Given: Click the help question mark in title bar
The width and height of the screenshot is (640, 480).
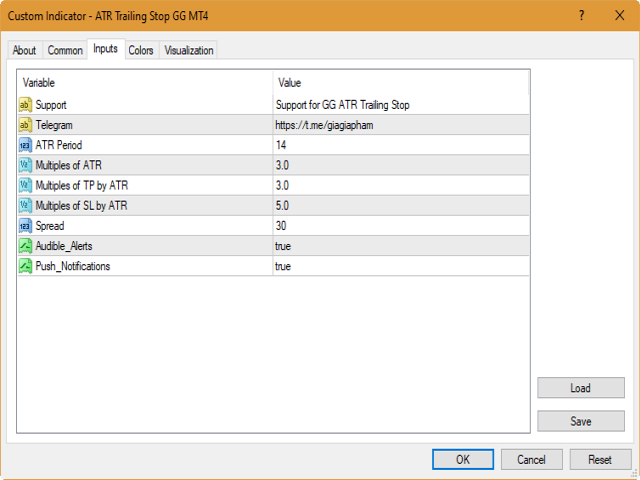Looking at the screenshot, I should pos(581,15).
